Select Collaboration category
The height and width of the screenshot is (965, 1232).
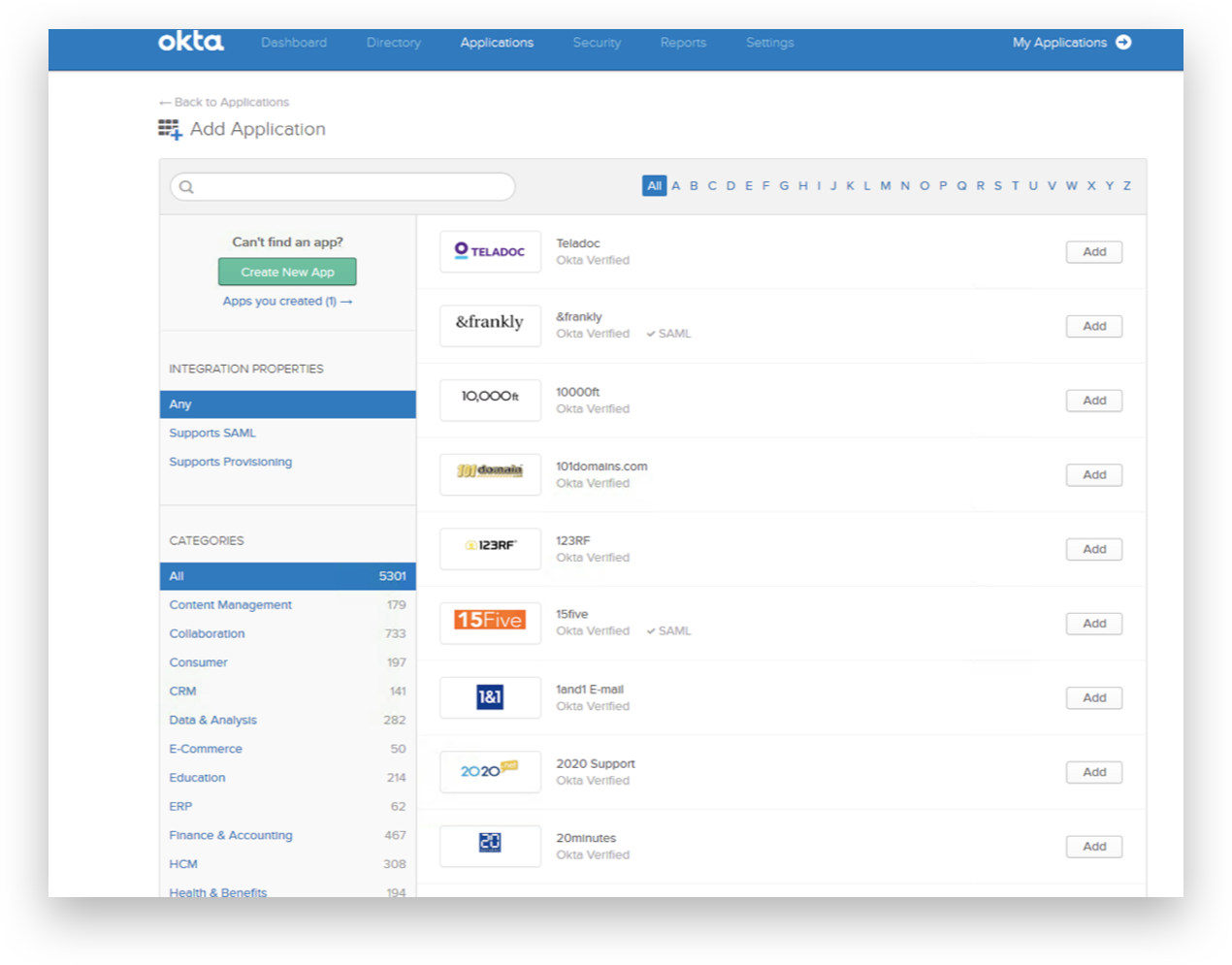point(207,633)
